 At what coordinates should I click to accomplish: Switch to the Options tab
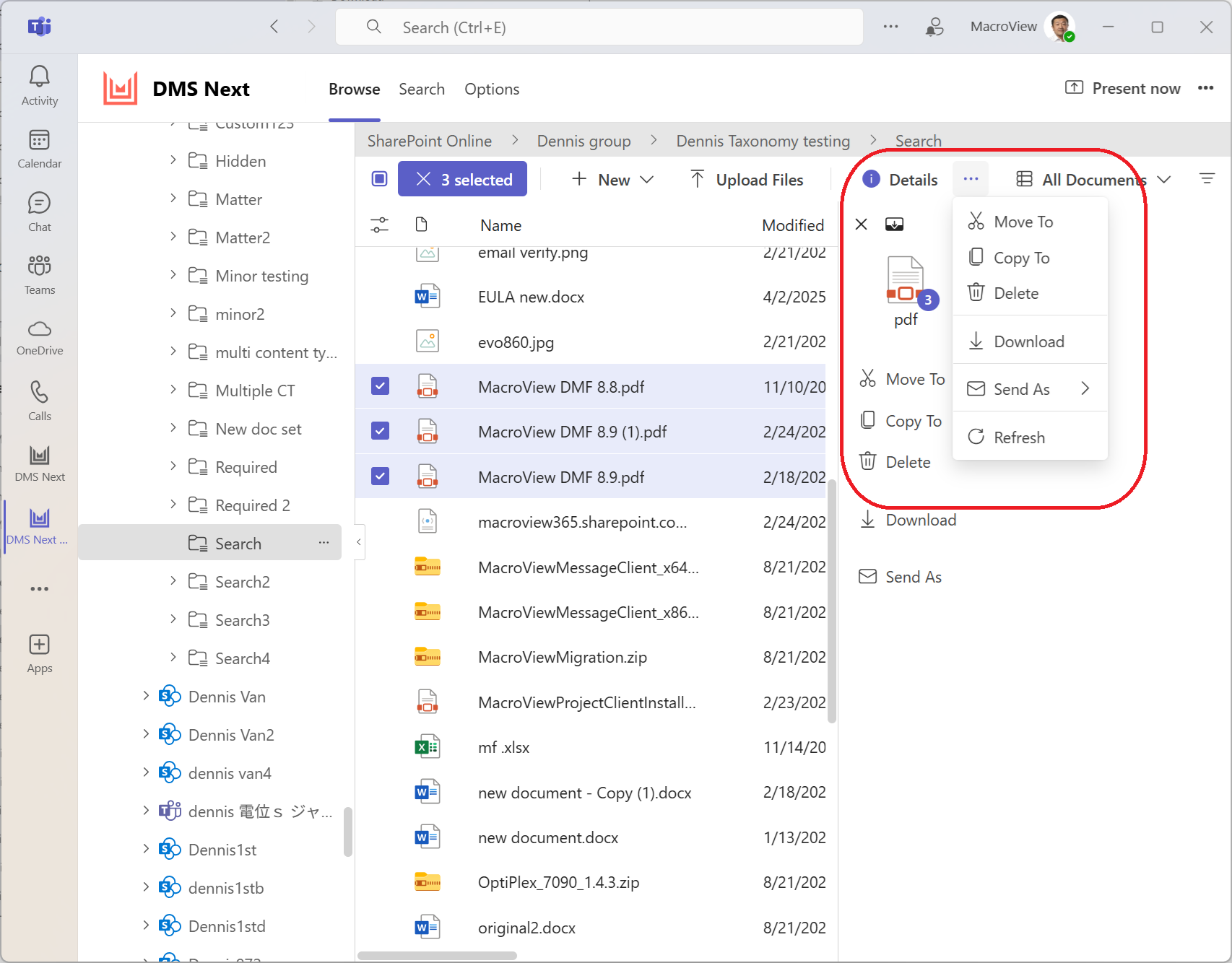492,90
